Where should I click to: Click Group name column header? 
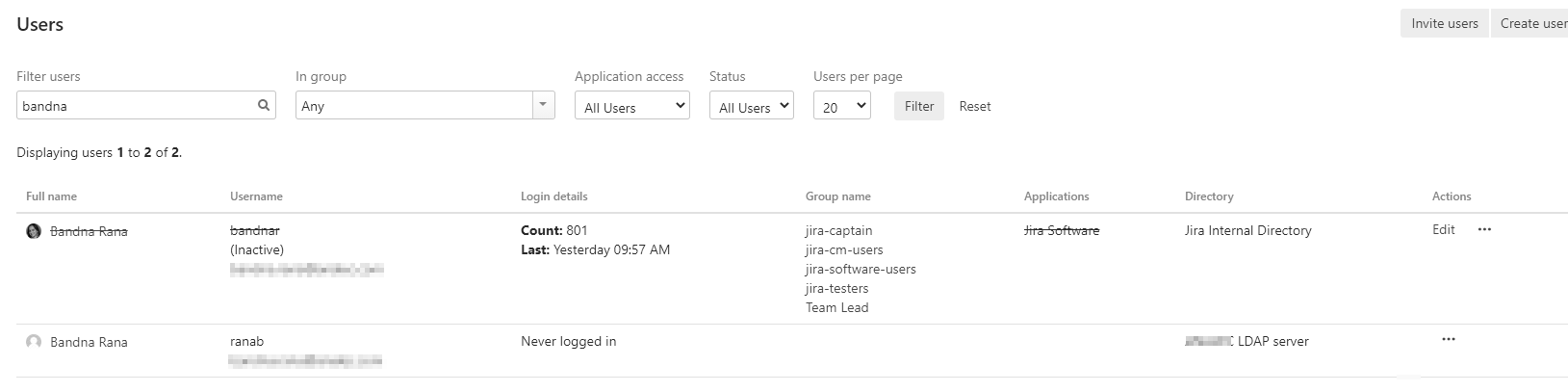[838, 196]
